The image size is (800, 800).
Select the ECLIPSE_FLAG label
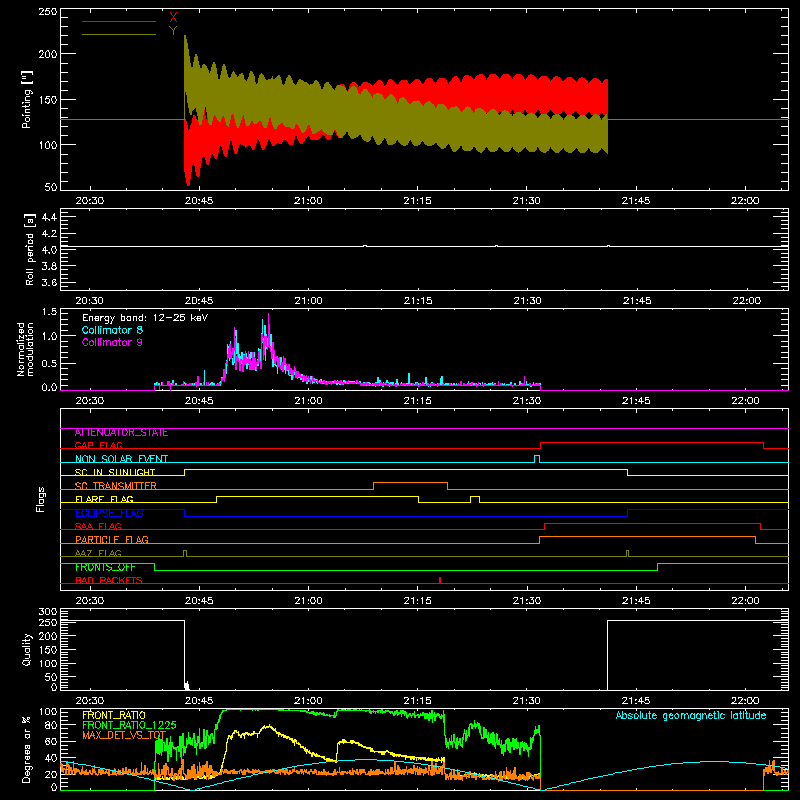tap(109, 513)
